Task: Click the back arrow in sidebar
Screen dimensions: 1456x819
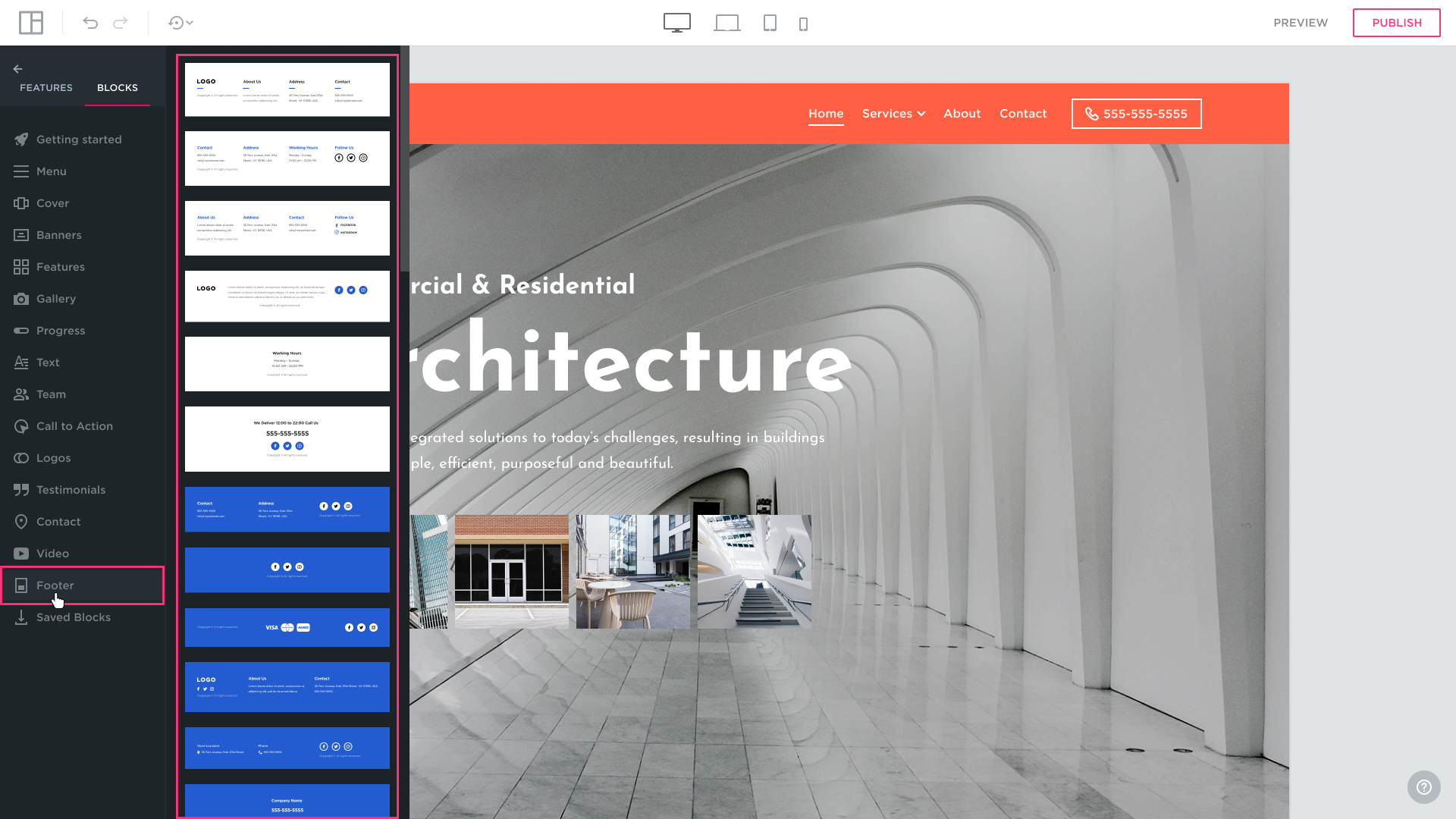Action: tap(18, 69)
